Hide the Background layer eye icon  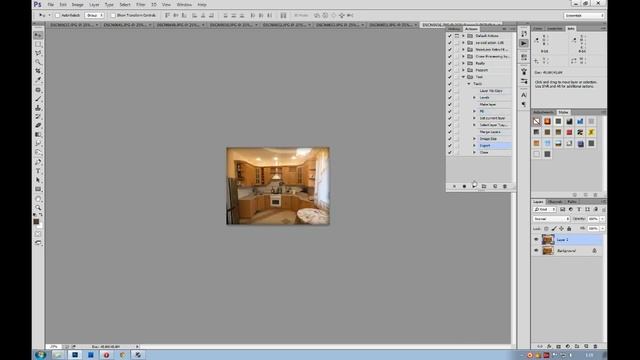[x=536, y=251]
